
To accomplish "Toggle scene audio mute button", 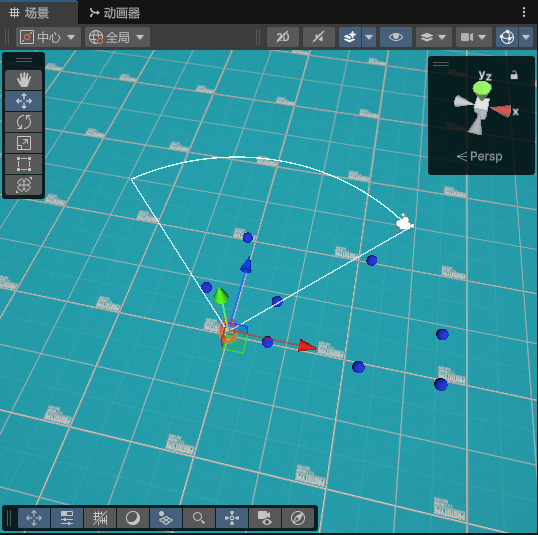I will (319, 37).
